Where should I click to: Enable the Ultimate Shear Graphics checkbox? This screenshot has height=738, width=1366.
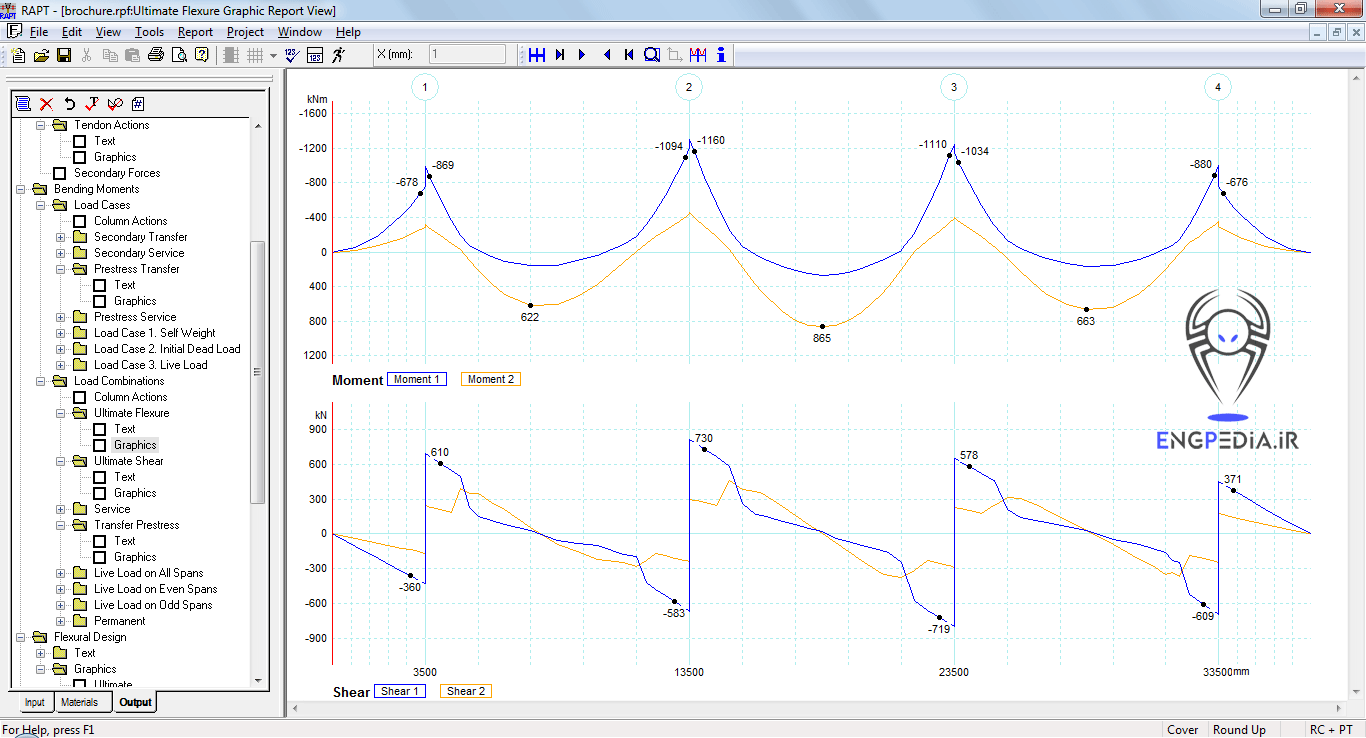point(100,493)
